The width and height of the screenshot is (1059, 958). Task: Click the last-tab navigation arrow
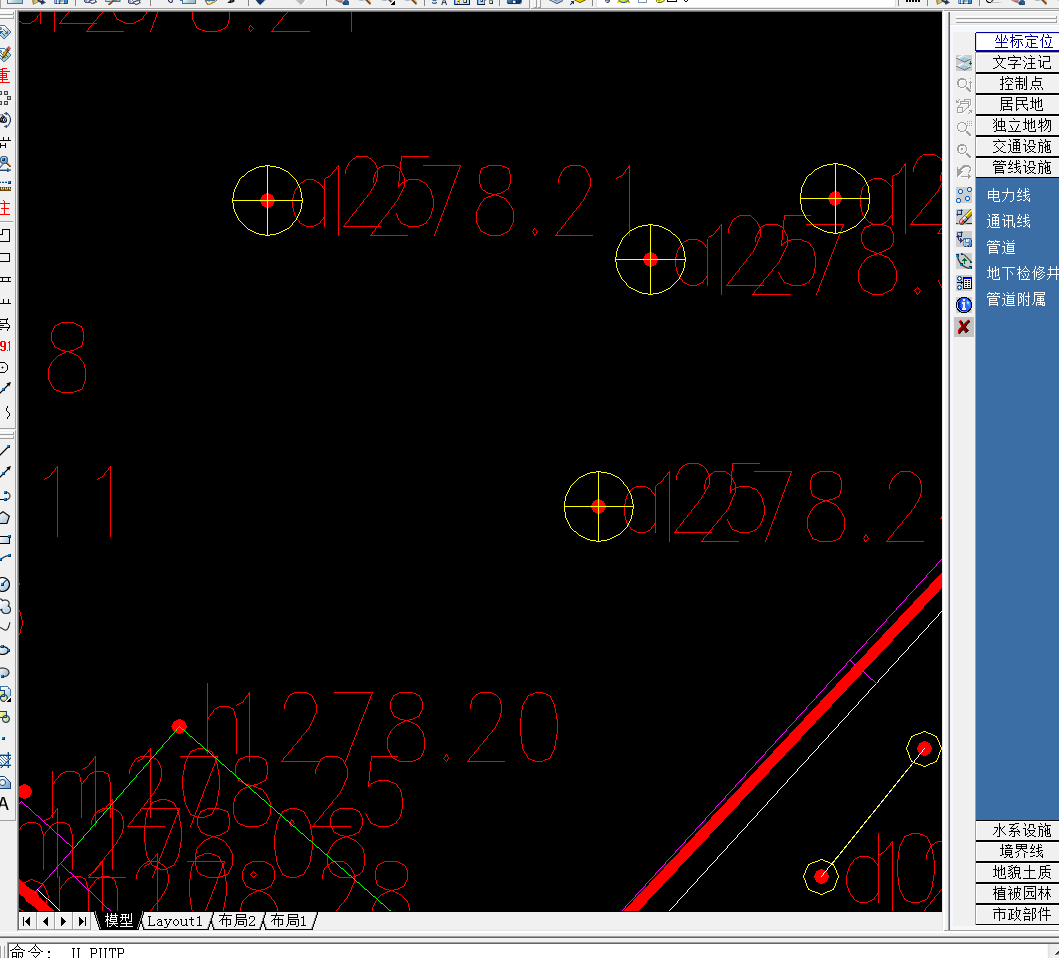click(81, 921)
